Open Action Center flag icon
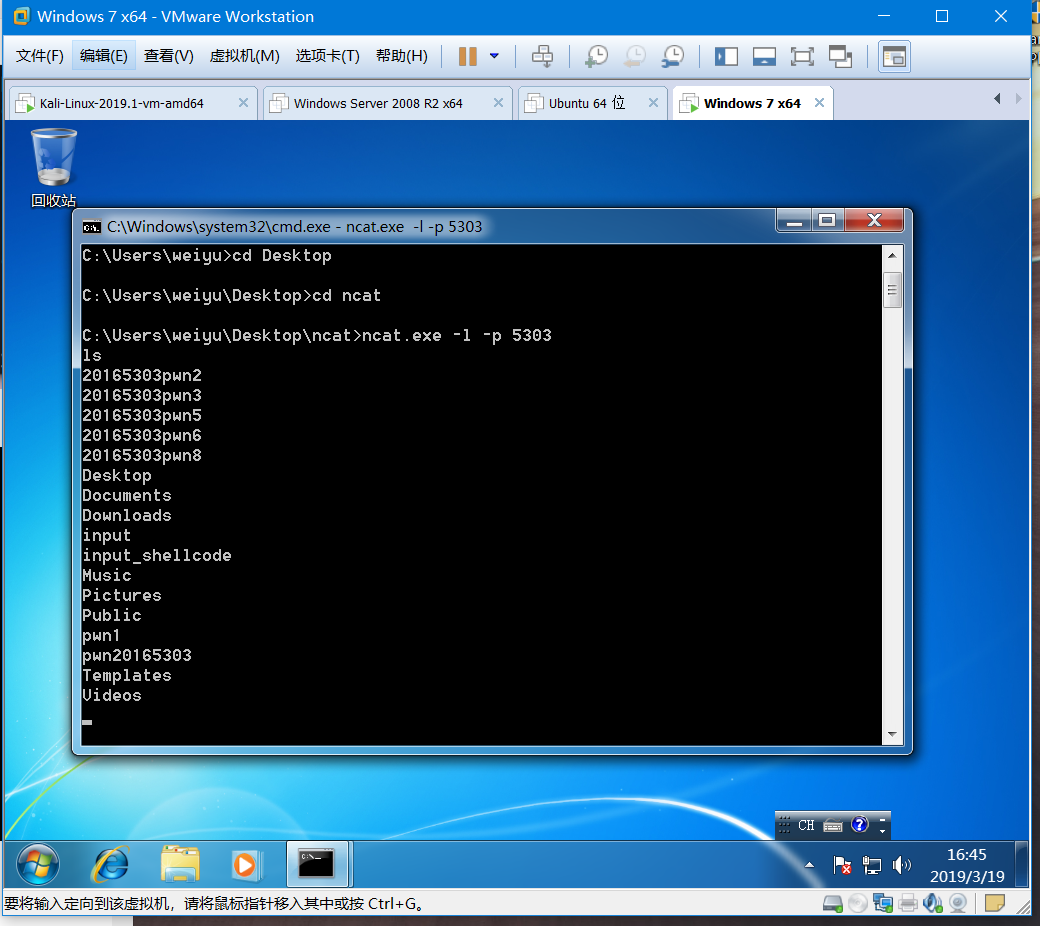 click(842, 865)
